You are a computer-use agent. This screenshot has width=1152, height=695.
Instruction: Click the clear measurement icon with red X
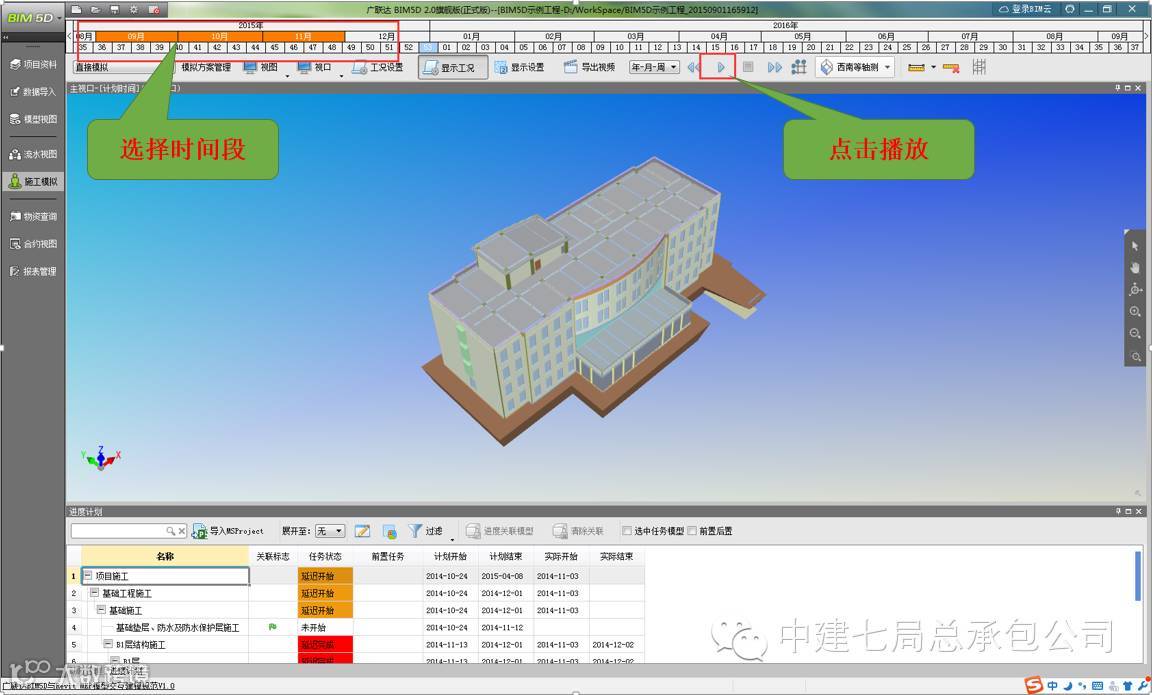[x=951, y=68]
